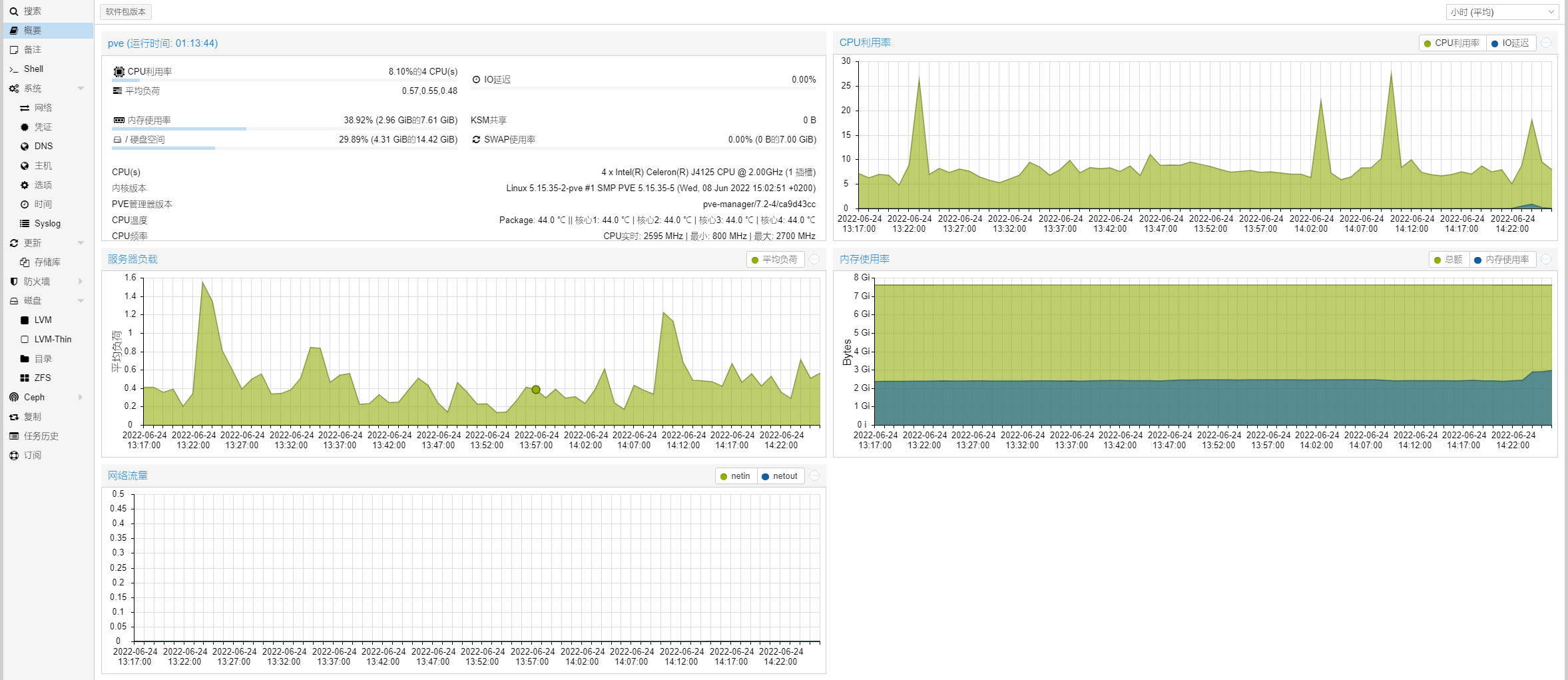Expand the Ceph tree arrow
This screenshot has height=680, width=1568.
(81, 398)
